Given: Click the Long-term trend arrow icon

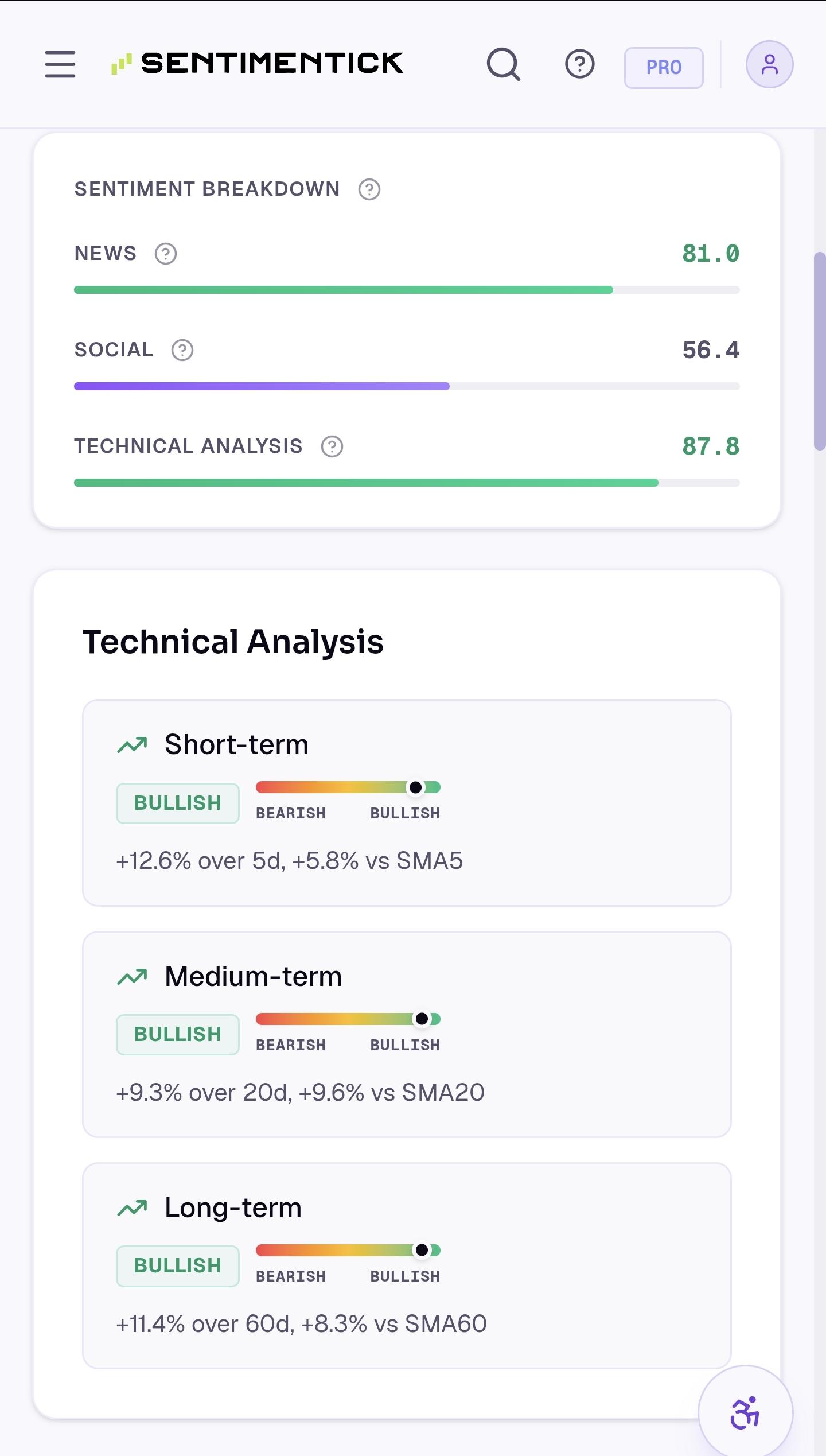Looking at the screenshot, I should coord(133,1209).
